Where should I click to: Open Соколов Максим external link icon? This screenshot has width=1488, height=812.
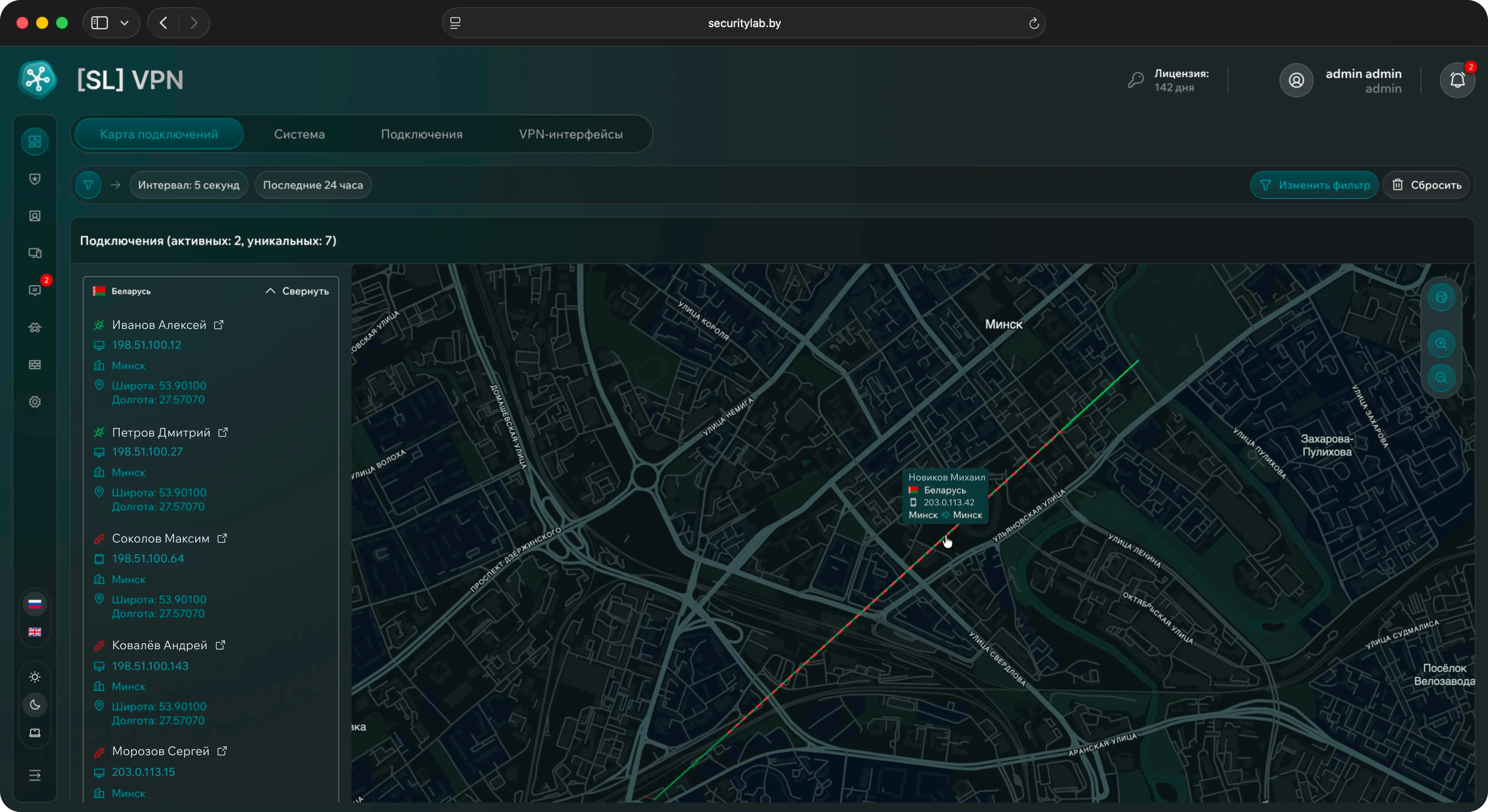point(222,538)
